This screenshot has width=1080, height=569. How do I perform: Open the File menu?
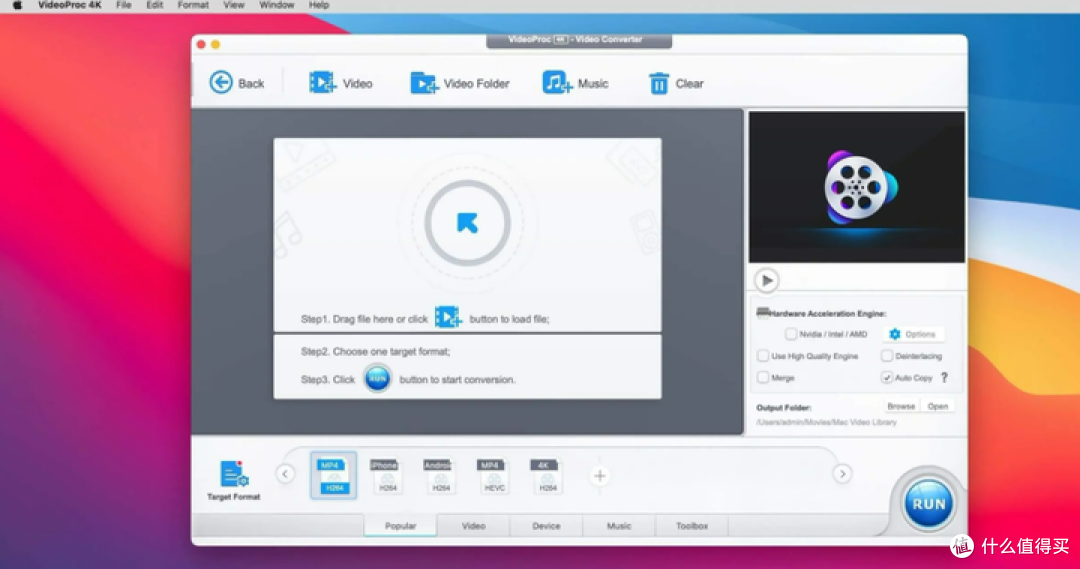click(123, 5)
